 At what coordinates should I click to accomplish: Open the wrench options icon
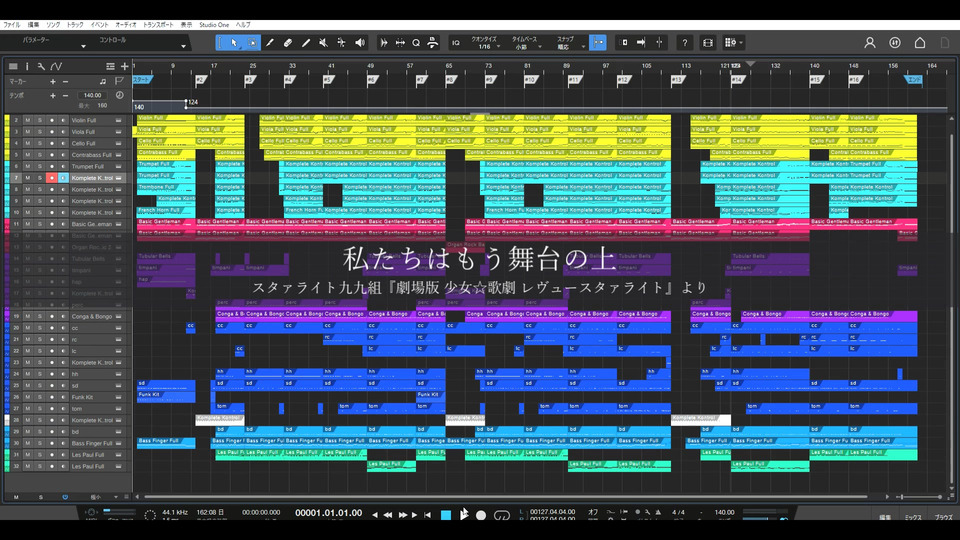41,66
